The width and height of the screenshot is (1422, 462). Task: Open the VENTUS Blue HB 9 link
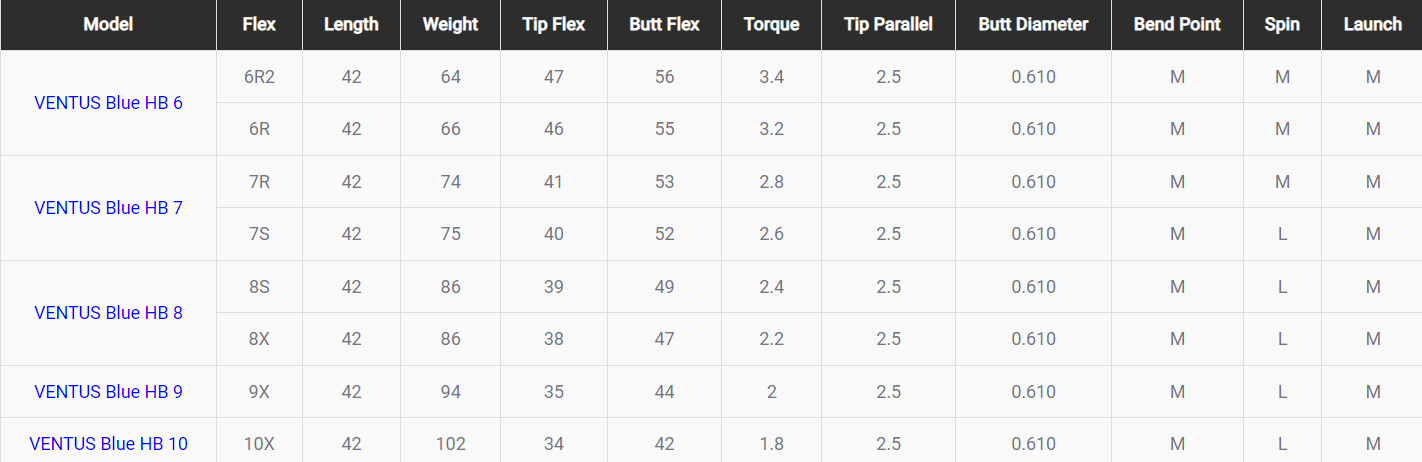point(108,392)
